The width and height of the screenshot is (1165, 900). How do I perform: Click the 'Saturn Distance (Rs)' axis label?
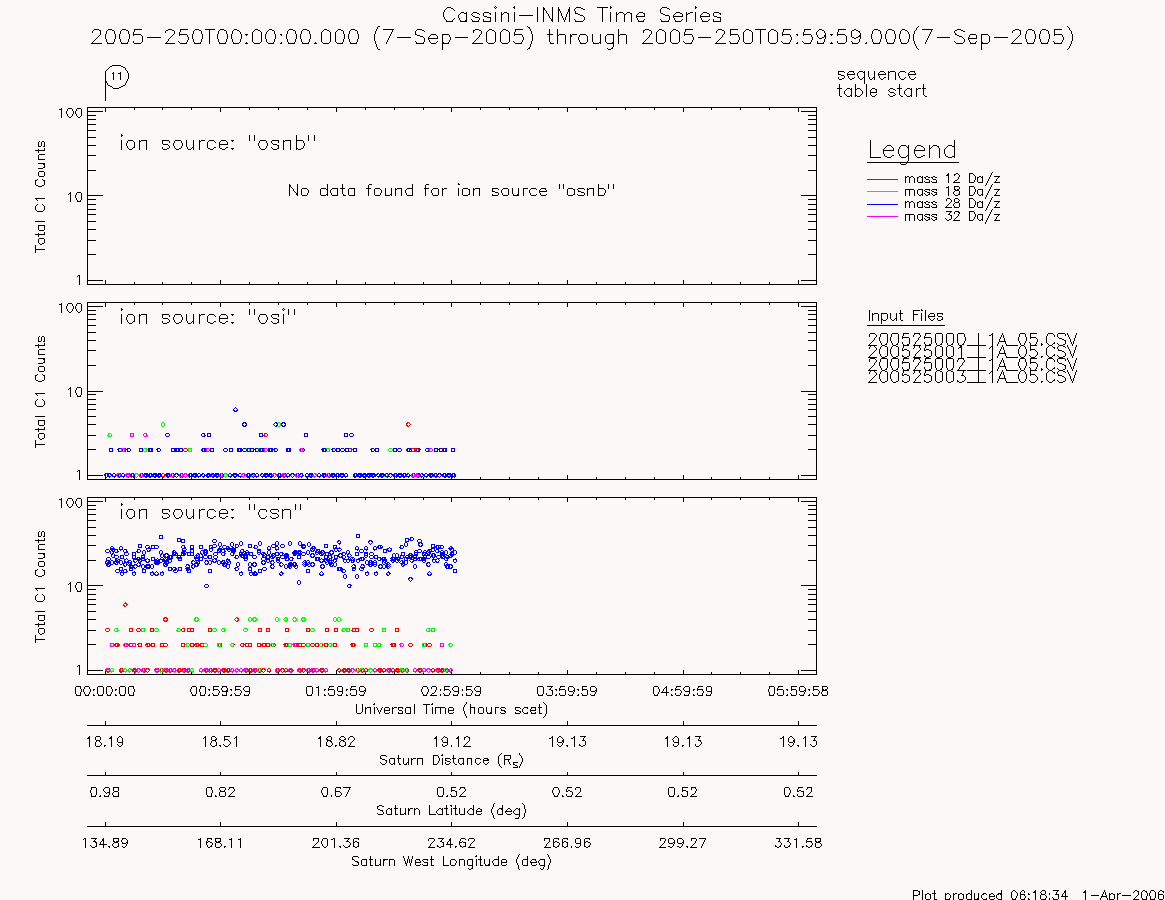tap(451, 760)
